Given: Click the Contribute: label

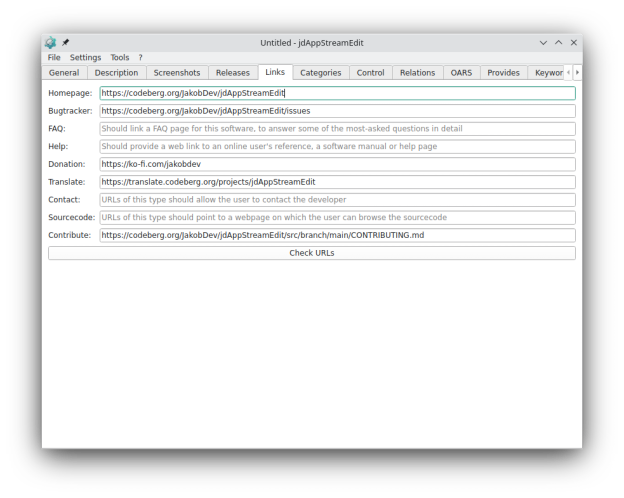Looking at the screenshot, I should (x=70, y=235).
